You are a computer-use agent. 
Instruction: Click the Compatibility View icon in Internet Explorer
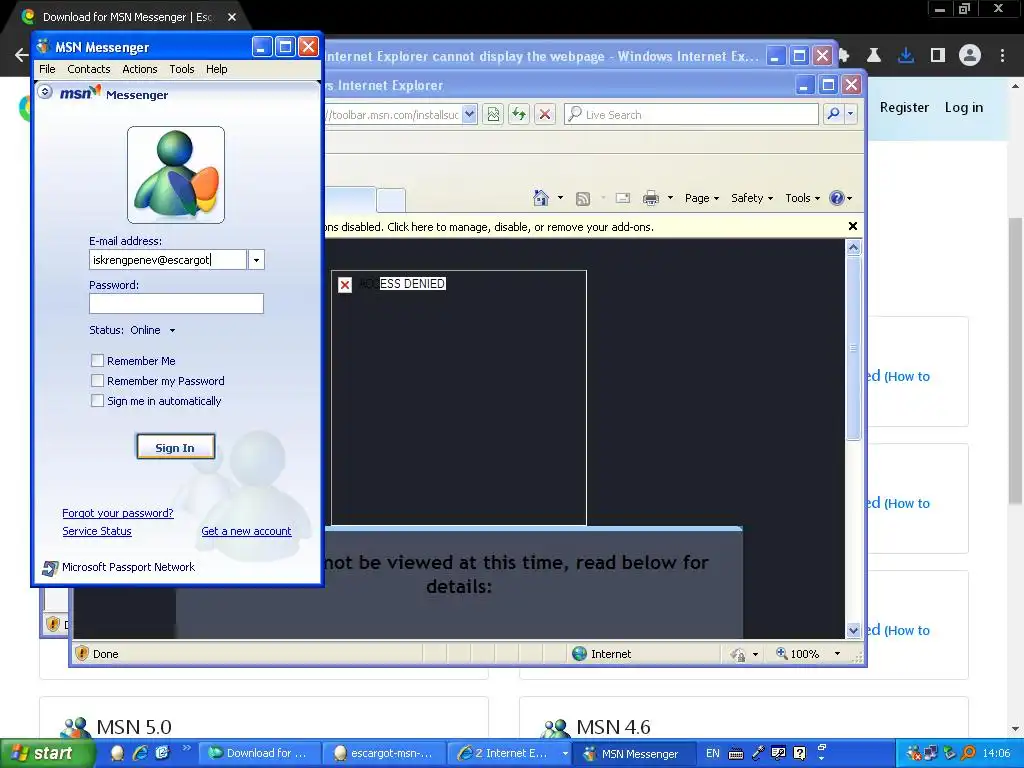coord(493,114)
